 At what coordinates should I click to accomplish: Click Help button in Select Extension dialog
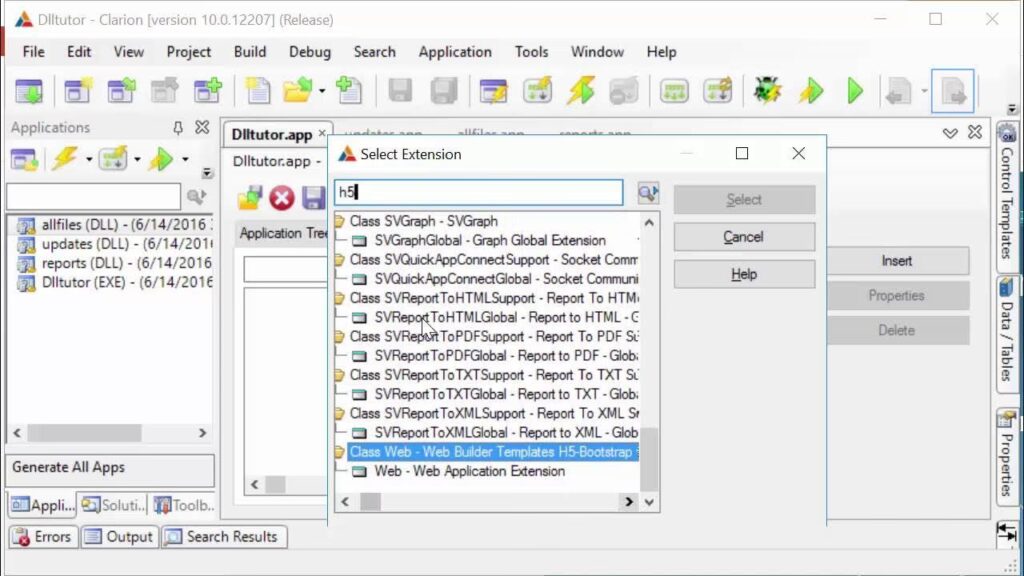click(x=744, y=274)
